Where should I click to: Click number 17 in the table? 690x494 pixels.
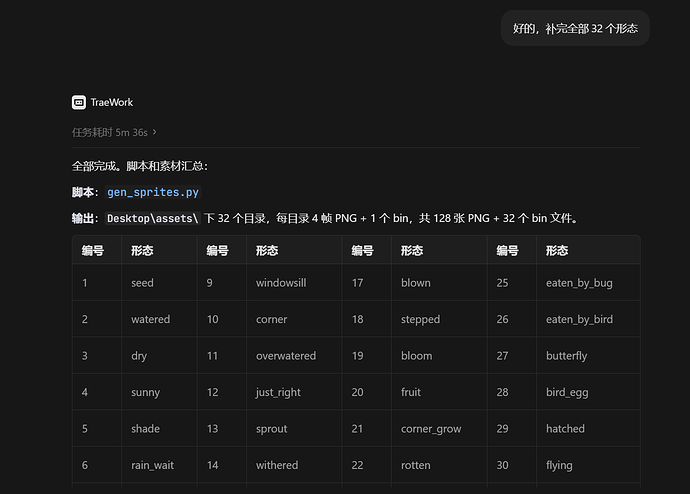pos(357,282)
